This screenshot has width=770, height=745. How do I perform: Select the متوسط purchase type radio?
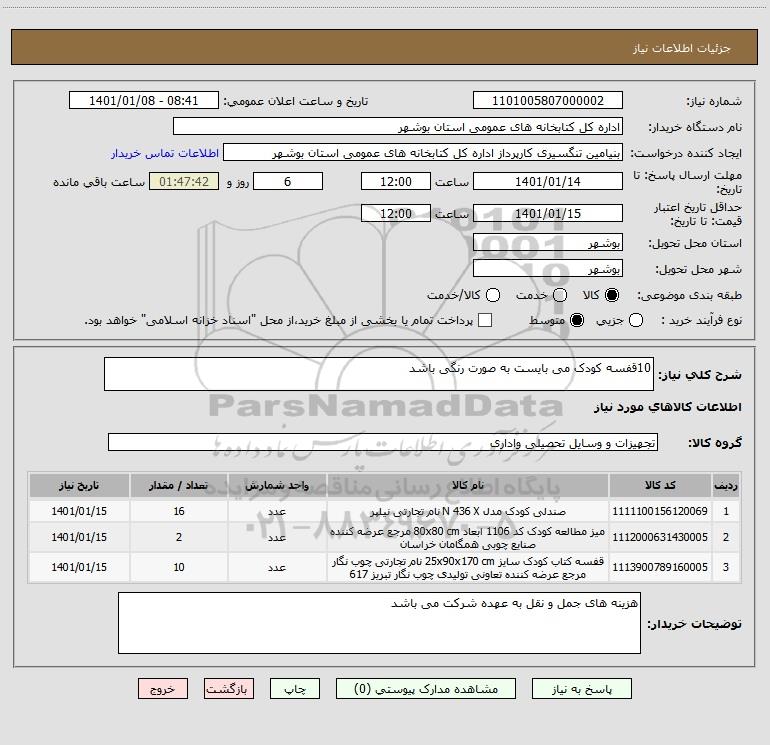pos(577,320)
